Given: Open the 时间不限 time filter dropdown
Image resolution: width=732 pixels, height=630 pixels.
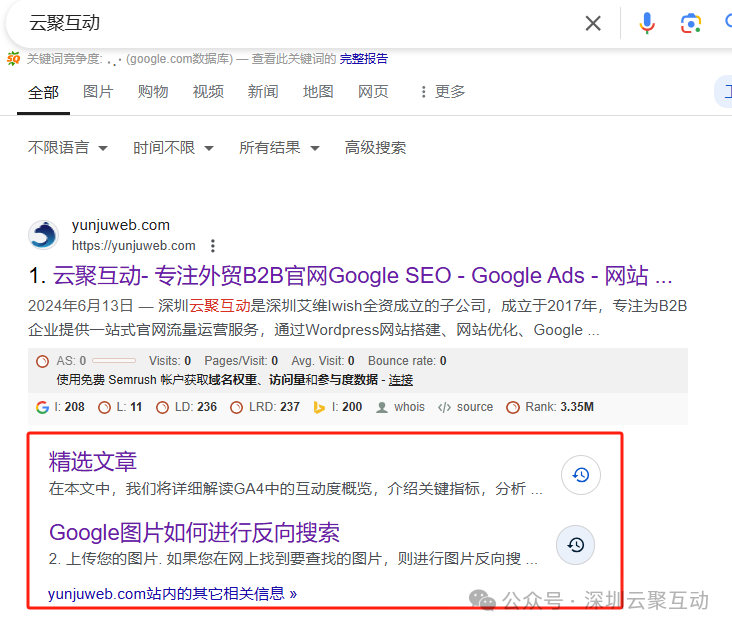Looking at the screenshot, I should point(173,148).
